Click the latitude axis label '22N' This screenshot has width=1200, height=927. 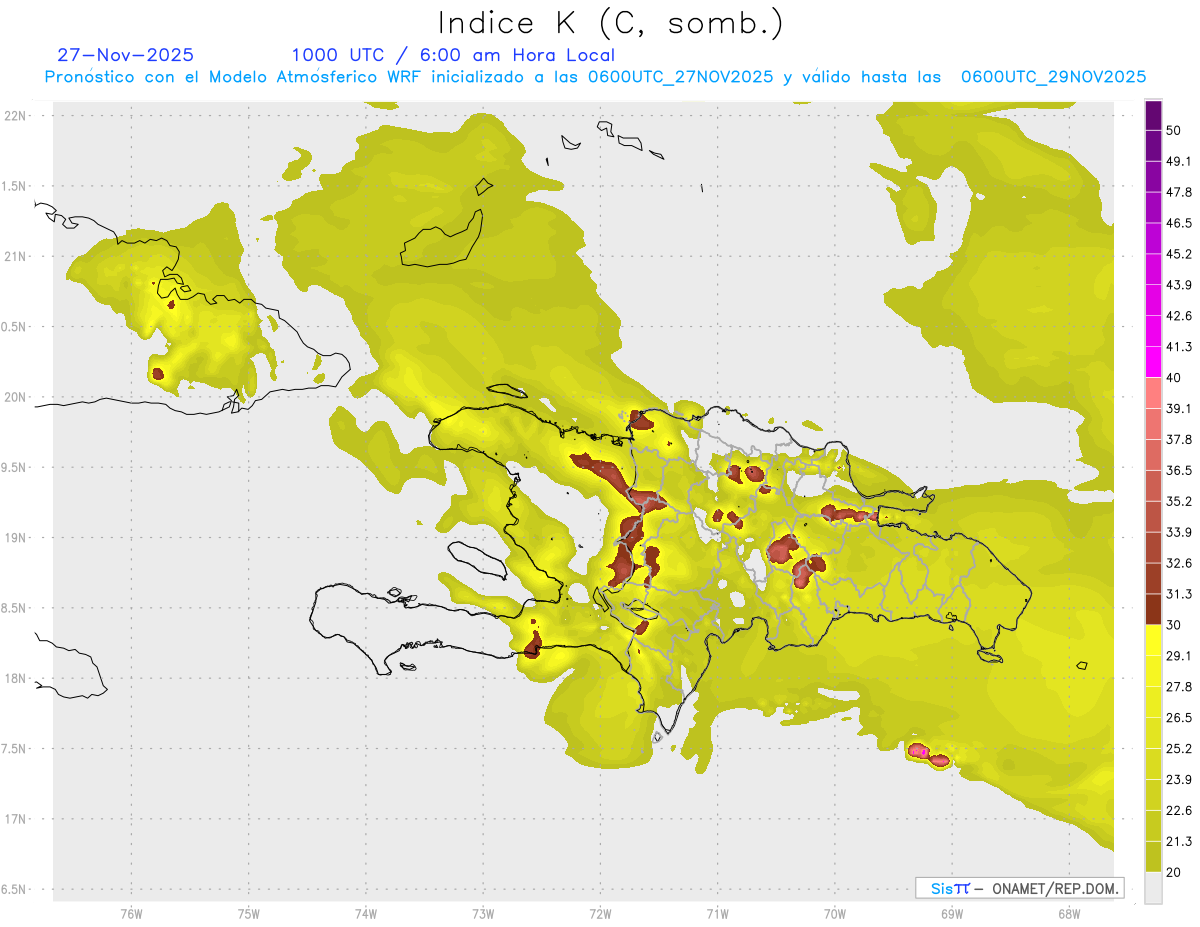(17, 116)
